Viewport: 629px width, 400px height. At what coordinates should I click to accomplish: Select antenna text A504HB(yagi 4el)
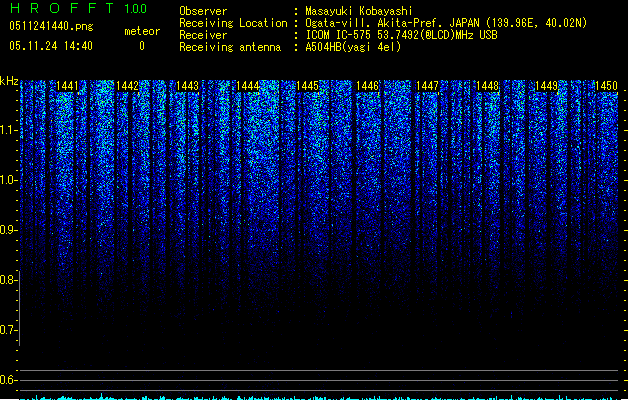pyautogui.click(x=353, y=47)
